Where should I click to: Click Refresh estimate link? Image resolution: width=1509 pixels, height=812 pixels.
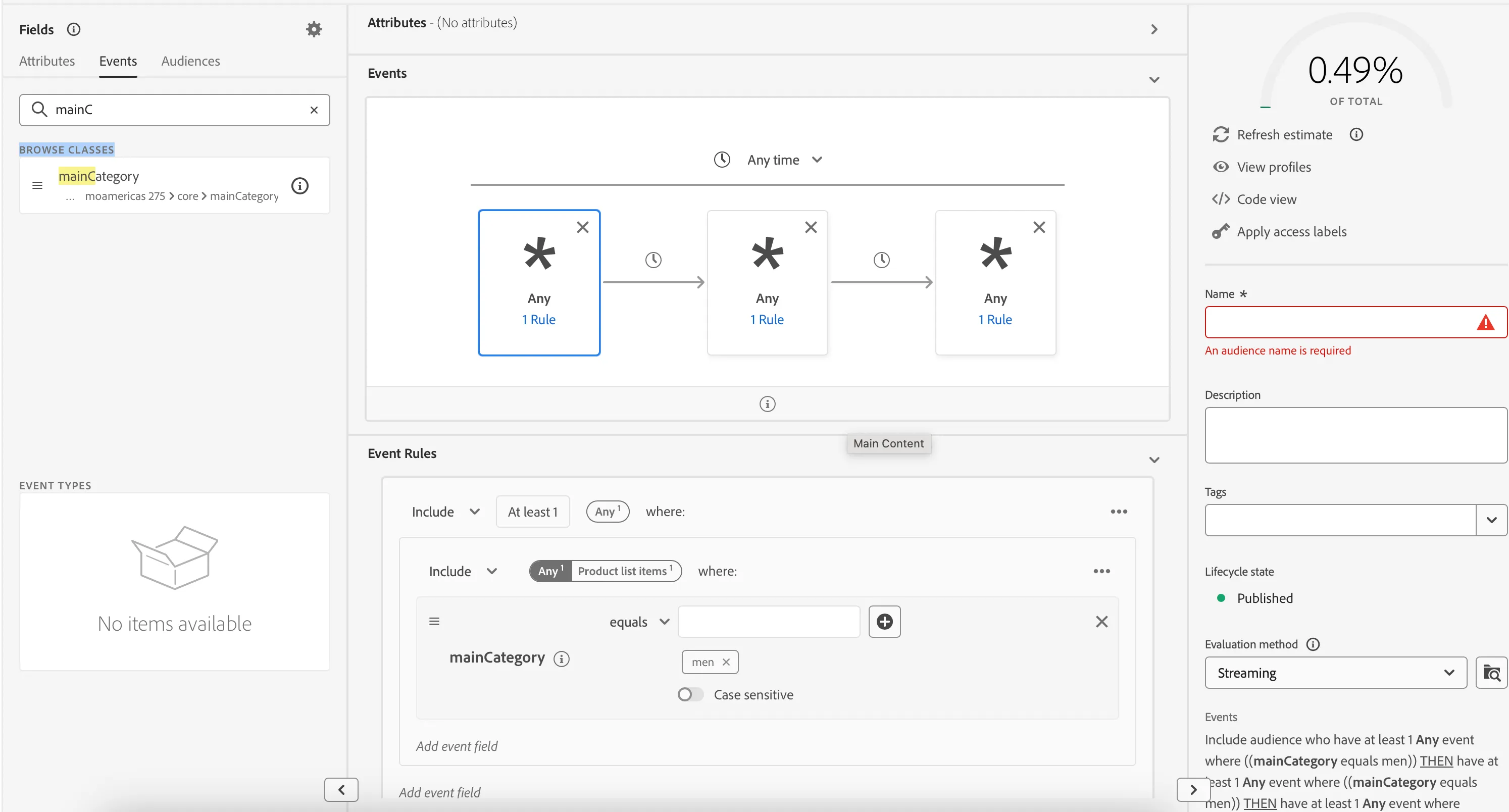pos(1285,135)
